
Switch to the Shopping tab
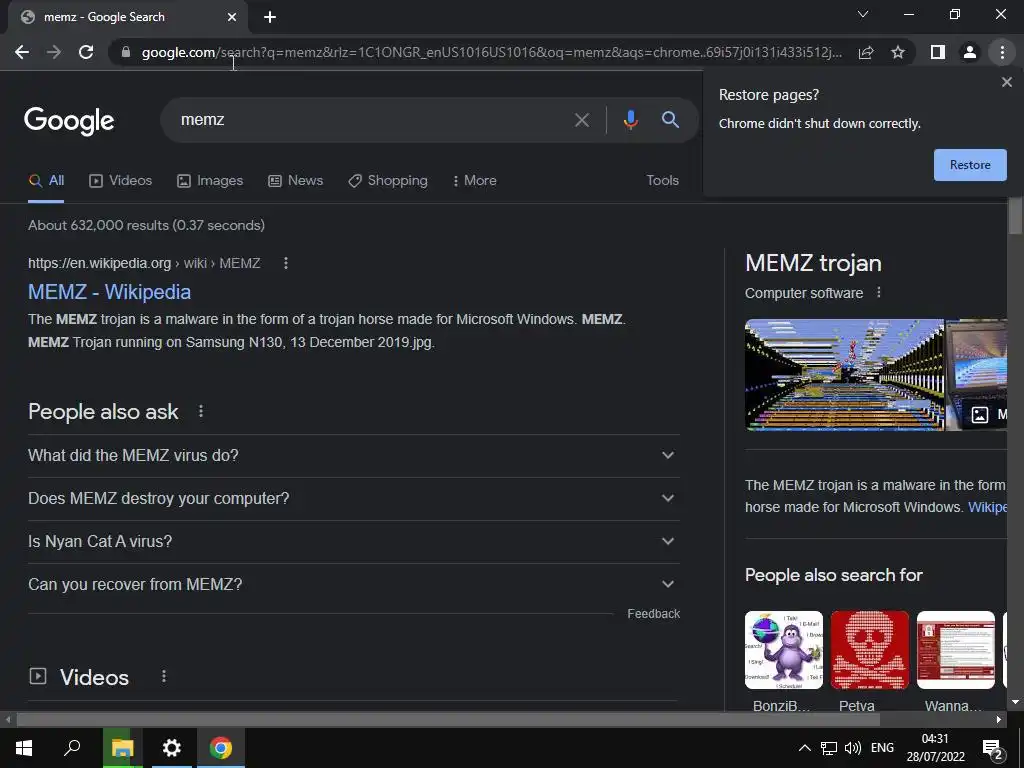[388, 181]
